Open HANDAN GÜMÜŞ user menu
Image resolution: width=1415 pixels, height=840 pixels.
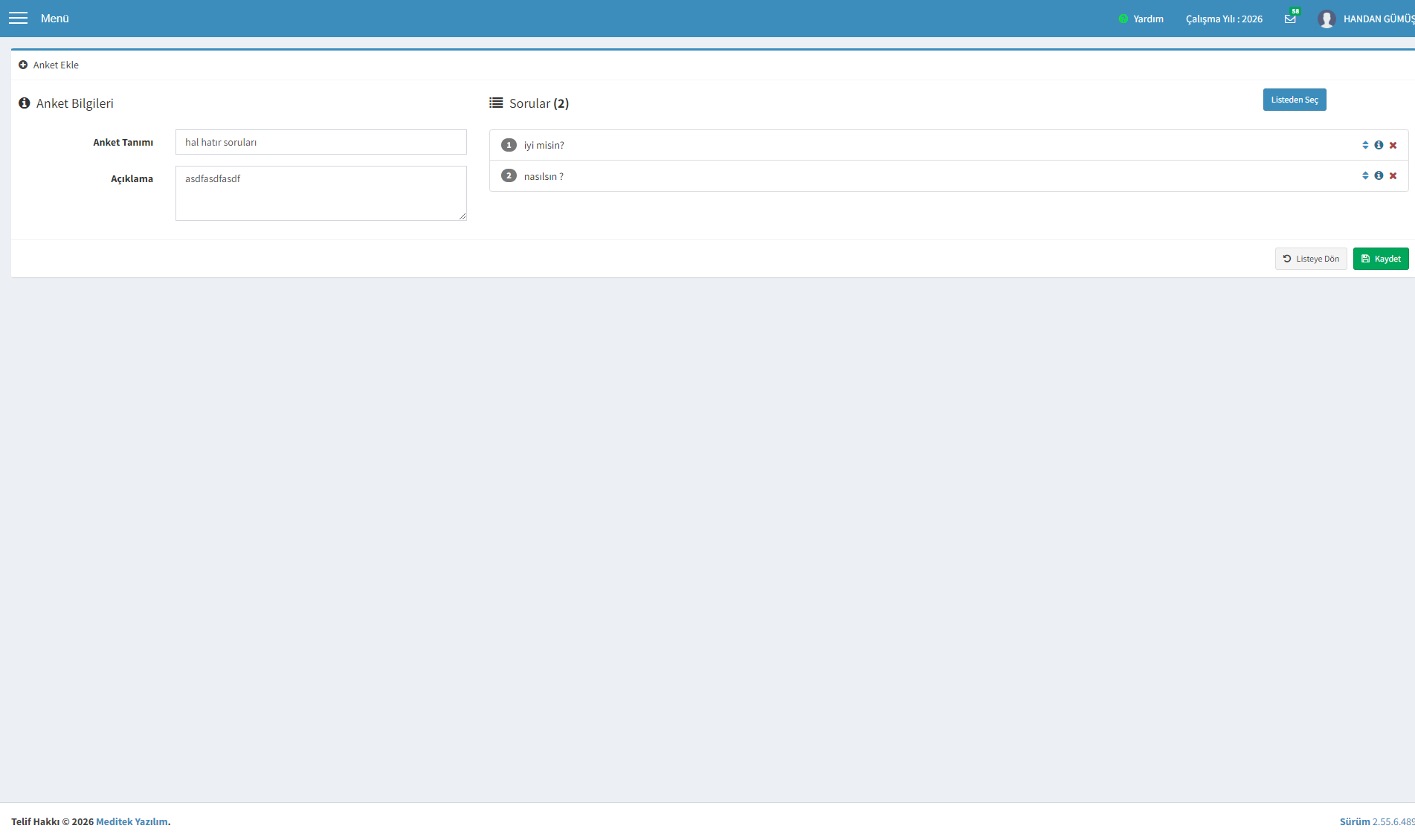pyautogui.click(x=1379, y=19)
